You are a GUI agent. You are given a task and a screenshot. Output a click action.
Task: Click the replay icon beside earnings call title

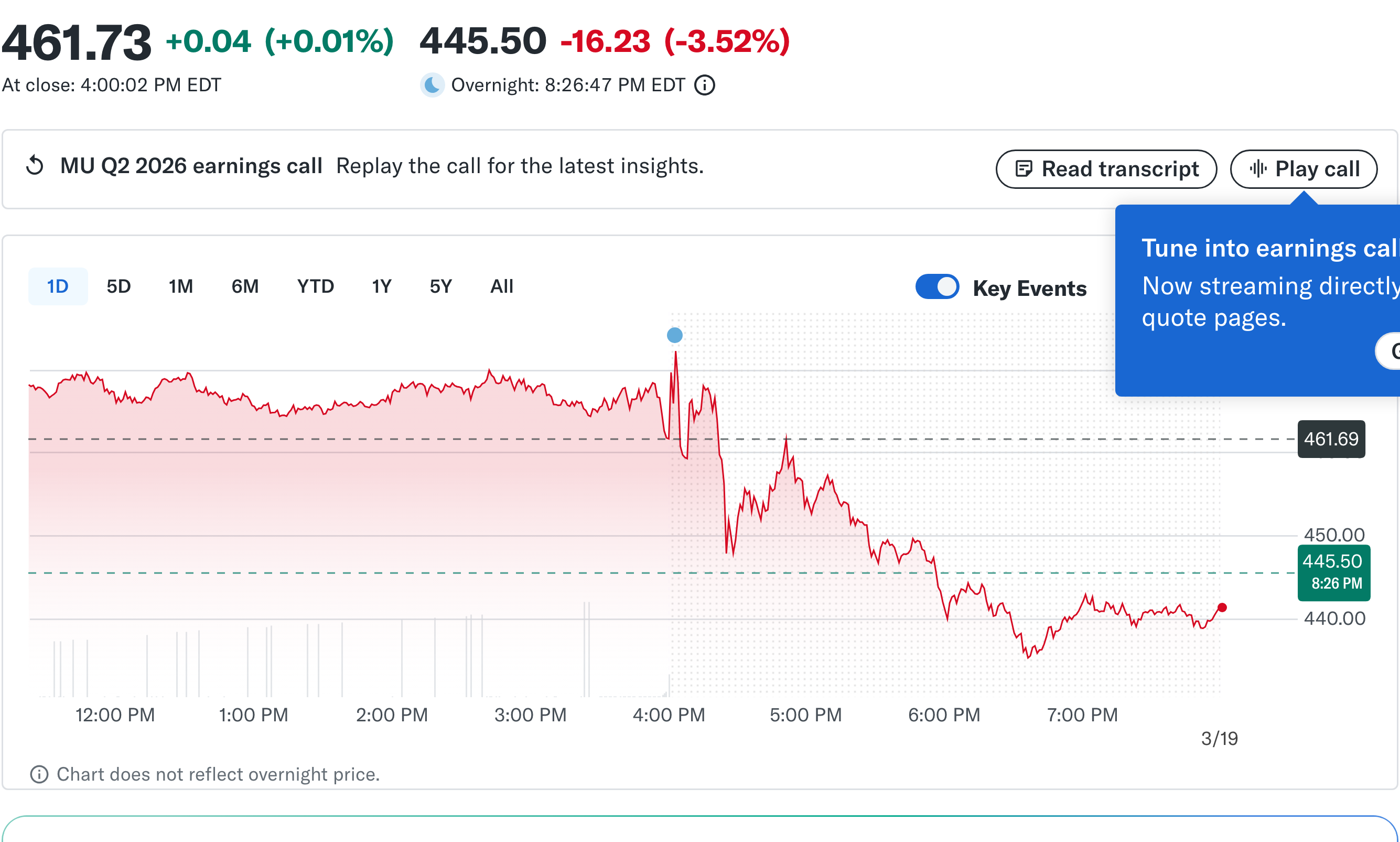(x=34, y=166)
